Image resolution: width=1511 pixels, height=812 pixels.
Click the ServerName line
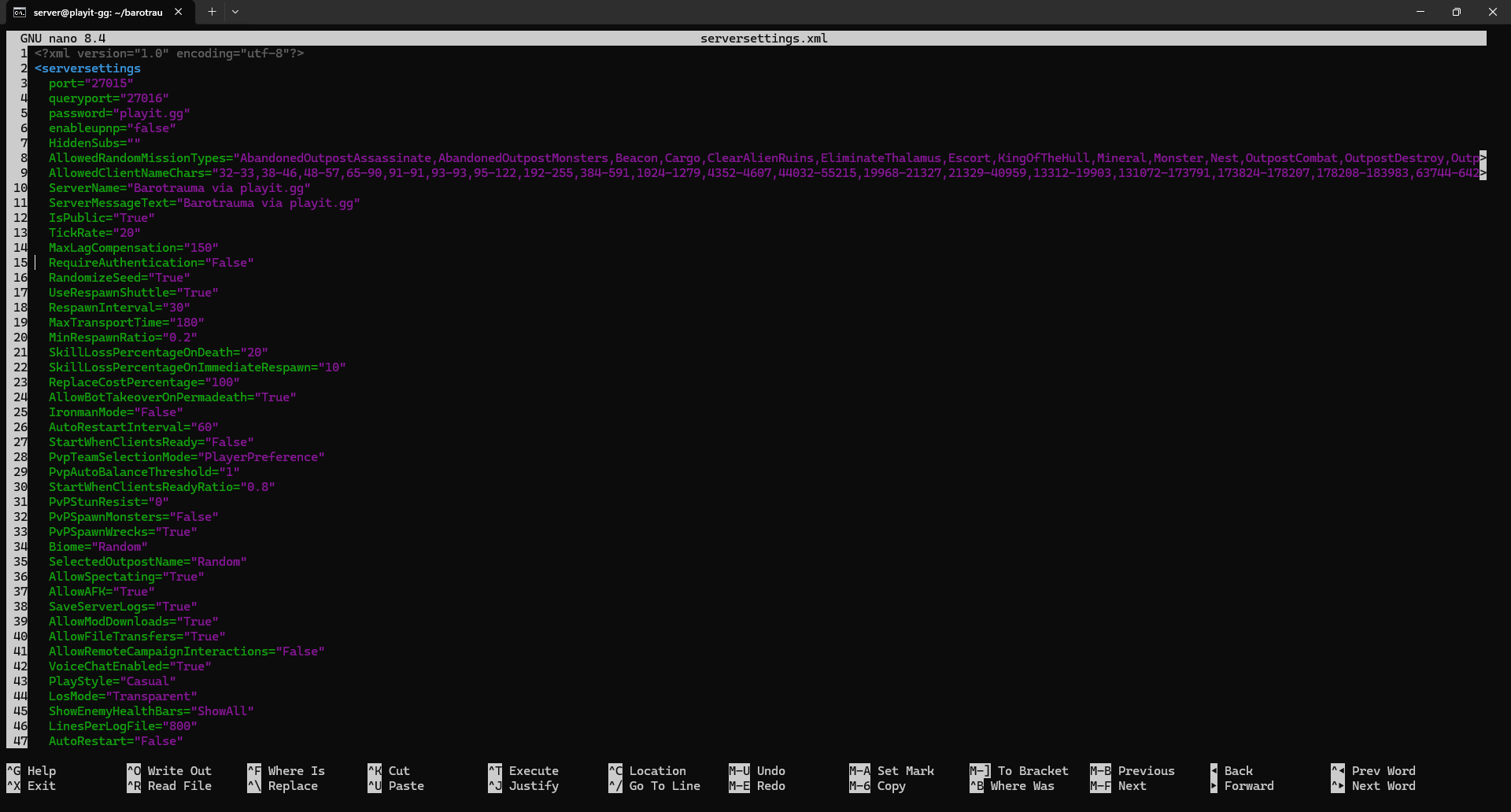[x=179, y=188]
